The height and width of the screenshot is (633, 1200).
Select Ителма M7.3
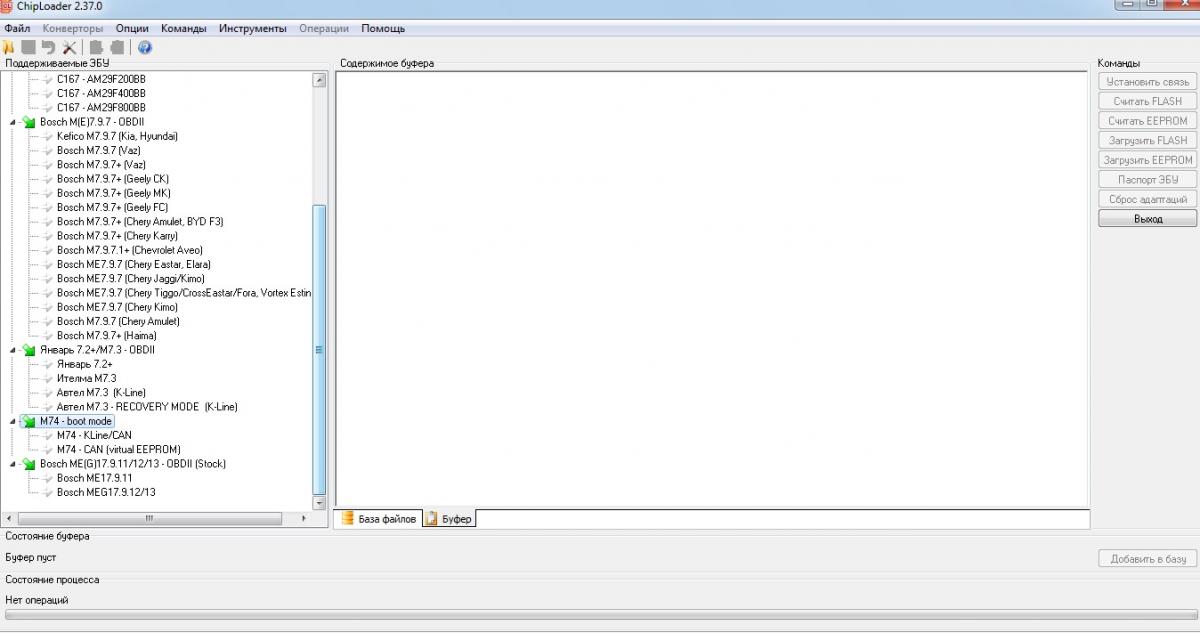pyautogui.click(x=86, y=378)
